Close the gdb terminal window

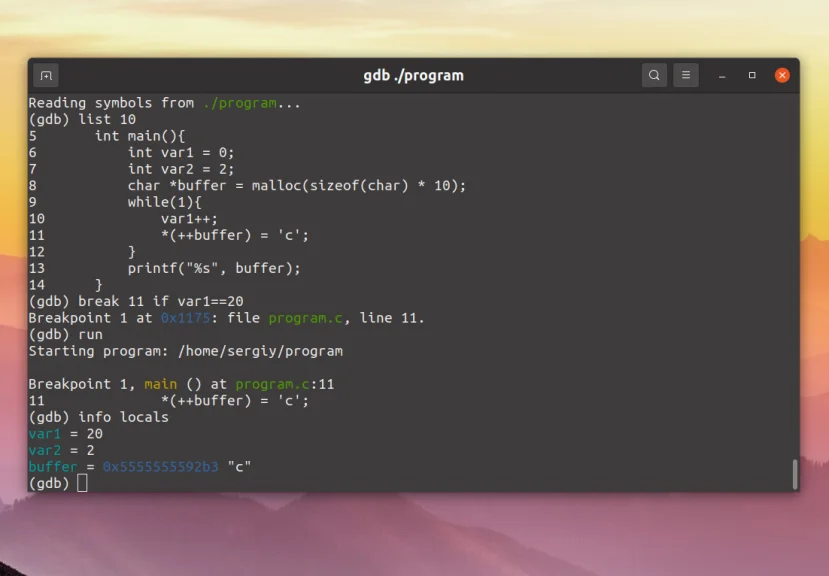pos(782,76)
